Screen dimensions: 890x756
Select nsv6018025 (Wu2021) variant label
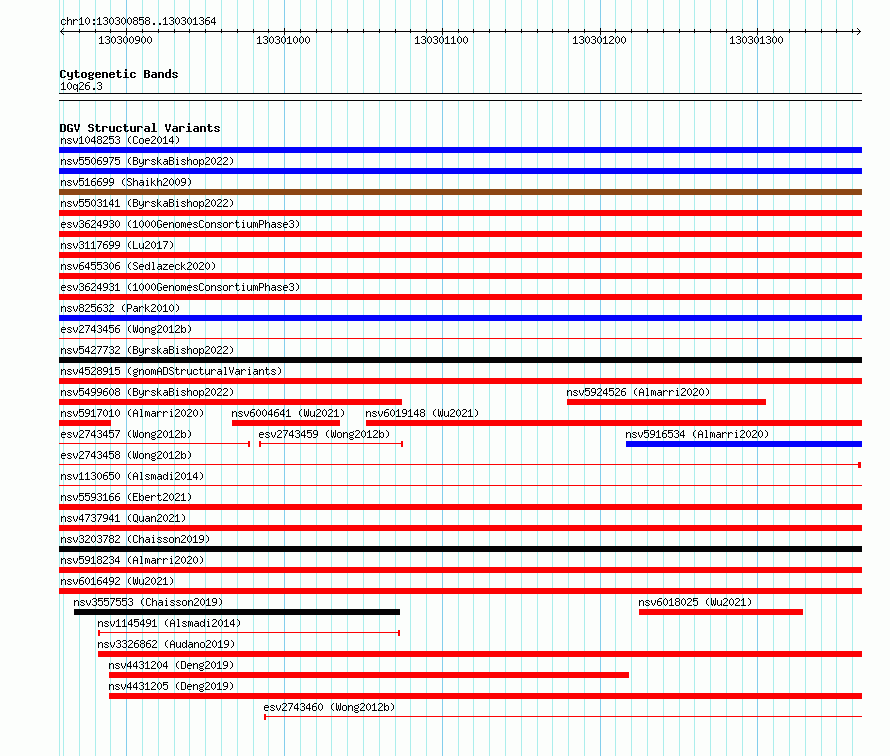coord(695,602)
